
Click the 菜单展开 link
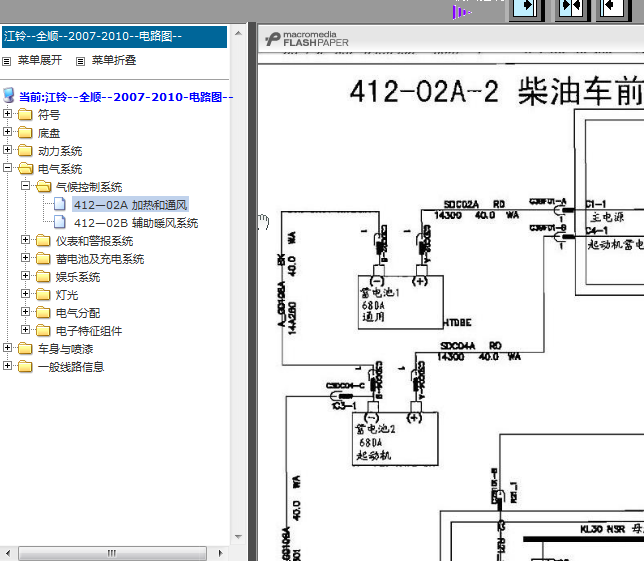click(40, 60)
